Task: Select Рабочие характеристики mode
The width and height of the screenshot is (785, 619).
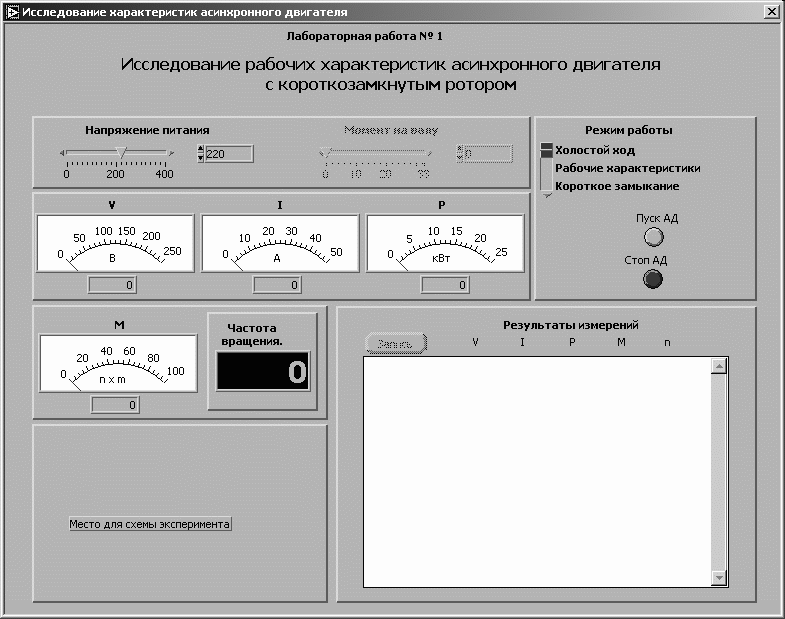Action: (x=627, y=168)
